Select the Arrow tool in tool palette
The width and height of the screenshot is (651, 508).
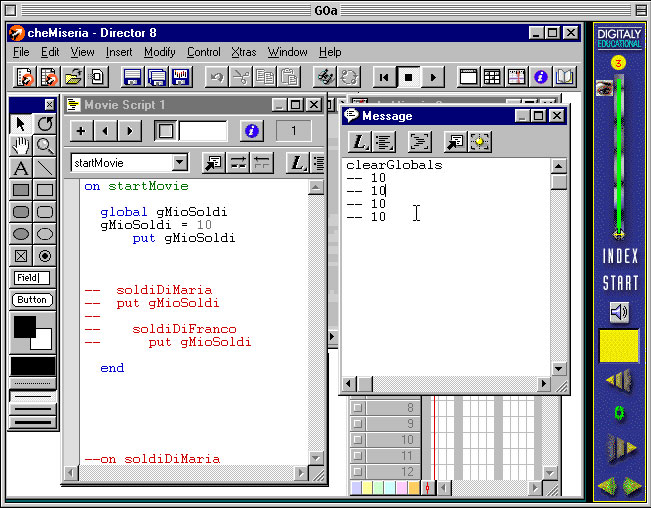coord(21,124)
